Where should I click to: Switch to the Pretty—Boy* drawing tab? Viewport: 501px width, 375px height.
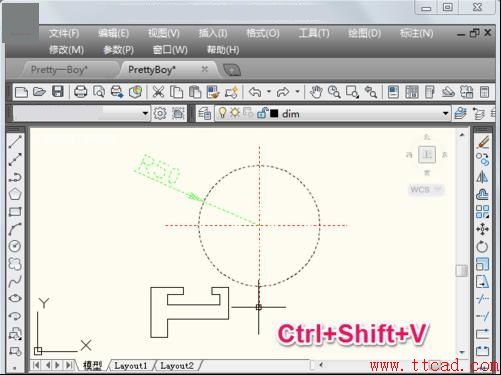click(59, 70)
